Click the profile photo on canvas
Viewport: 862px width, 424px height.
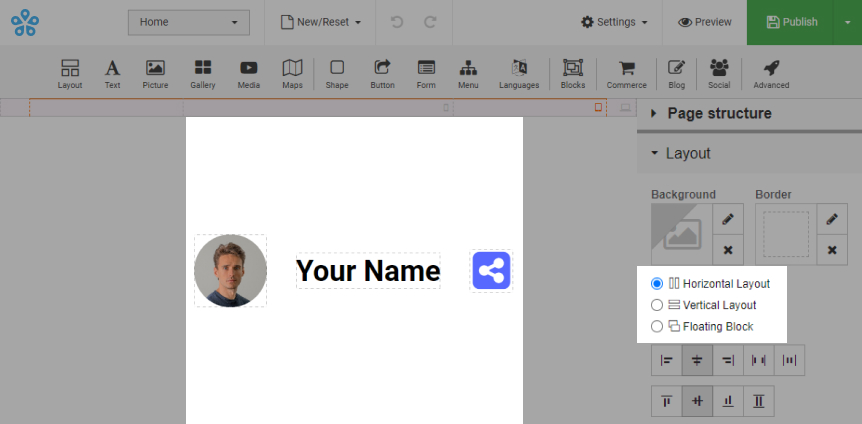point(230,271)
